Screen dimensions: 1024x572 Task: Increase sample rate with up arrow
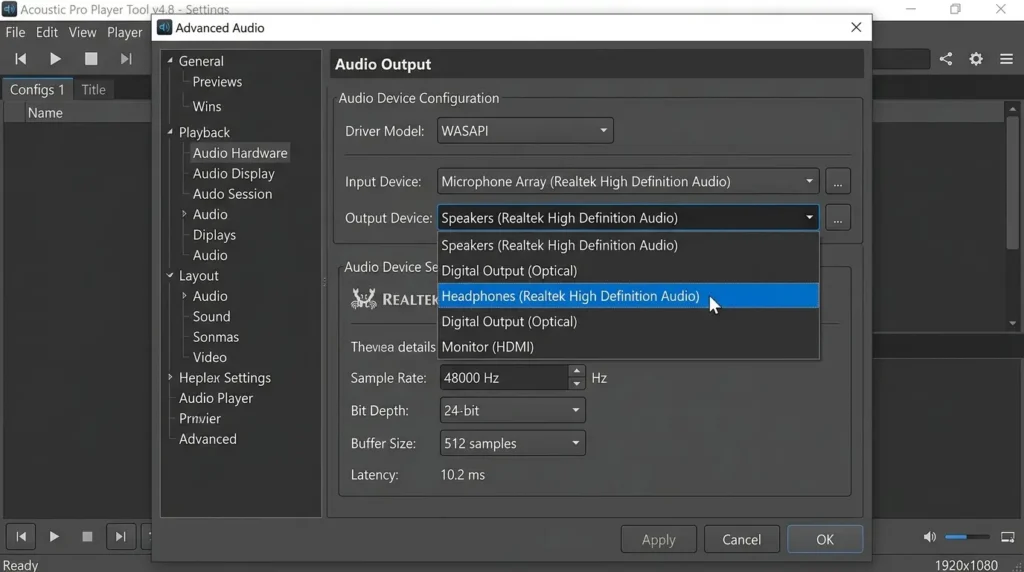tap(576, 371)
